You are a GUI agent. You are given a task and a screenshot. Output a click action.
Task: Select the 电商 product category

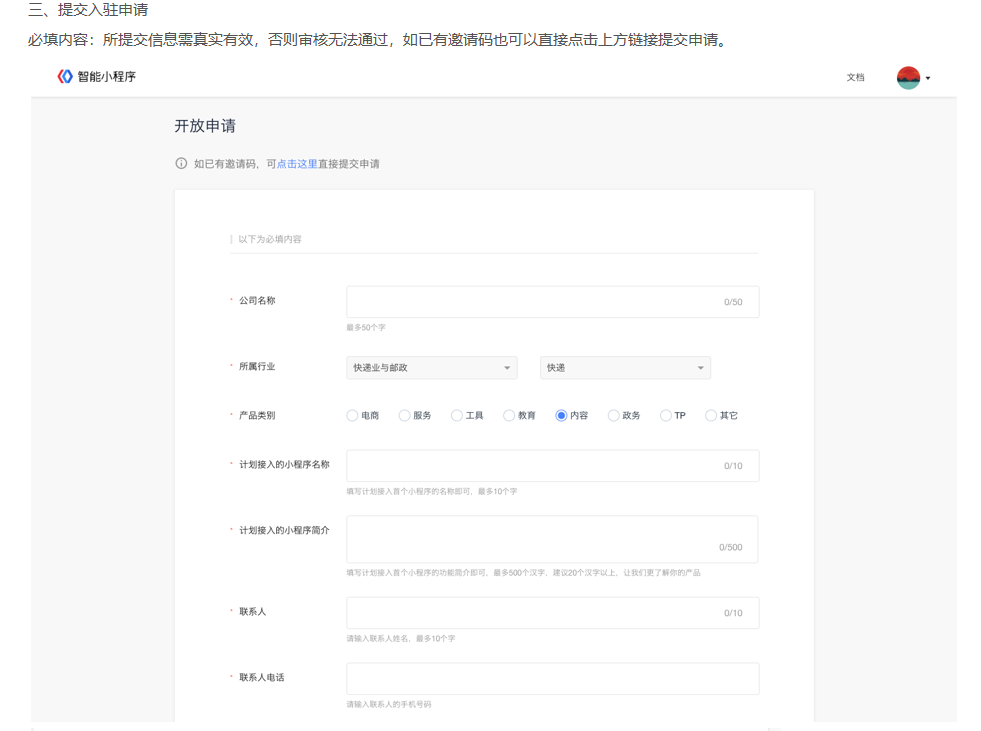click(x=352, y=416)
